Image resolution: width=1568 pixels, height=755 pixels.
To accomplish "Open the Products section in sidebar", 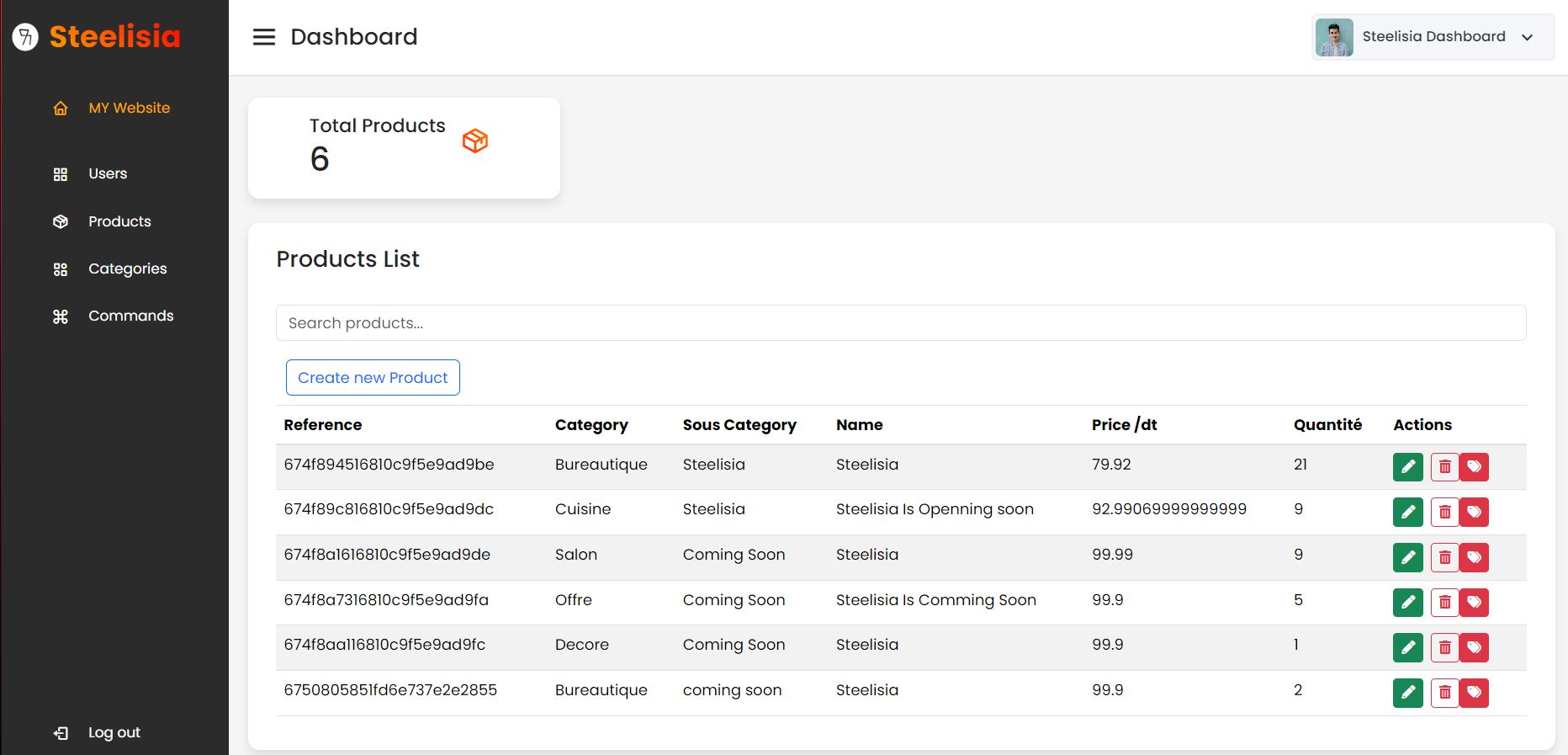I will tap(119, 221).
